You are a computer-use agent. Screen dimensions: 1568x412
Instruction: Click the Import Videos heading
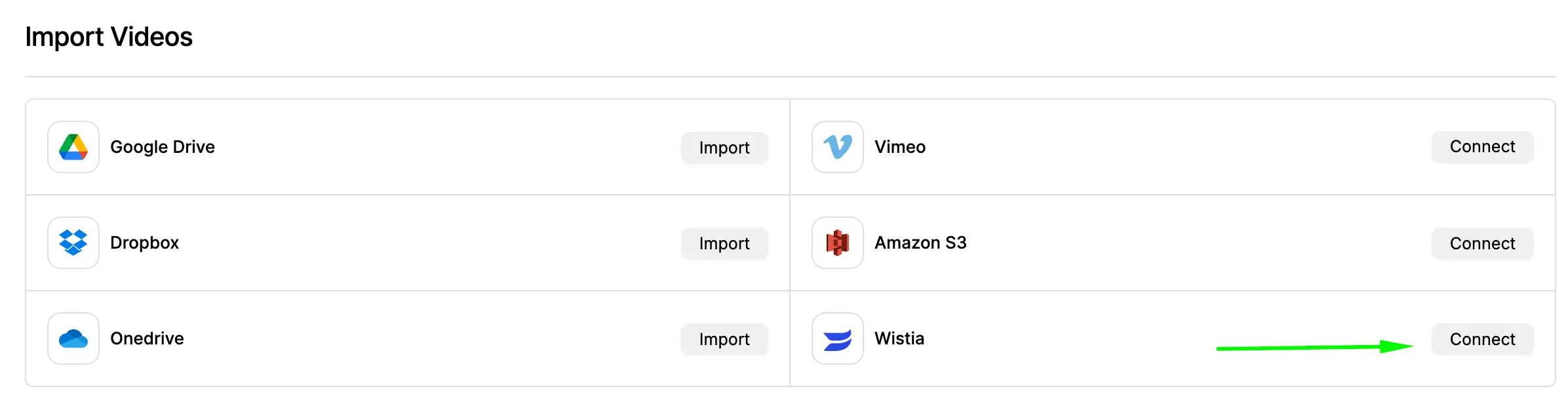coord(109,37)
